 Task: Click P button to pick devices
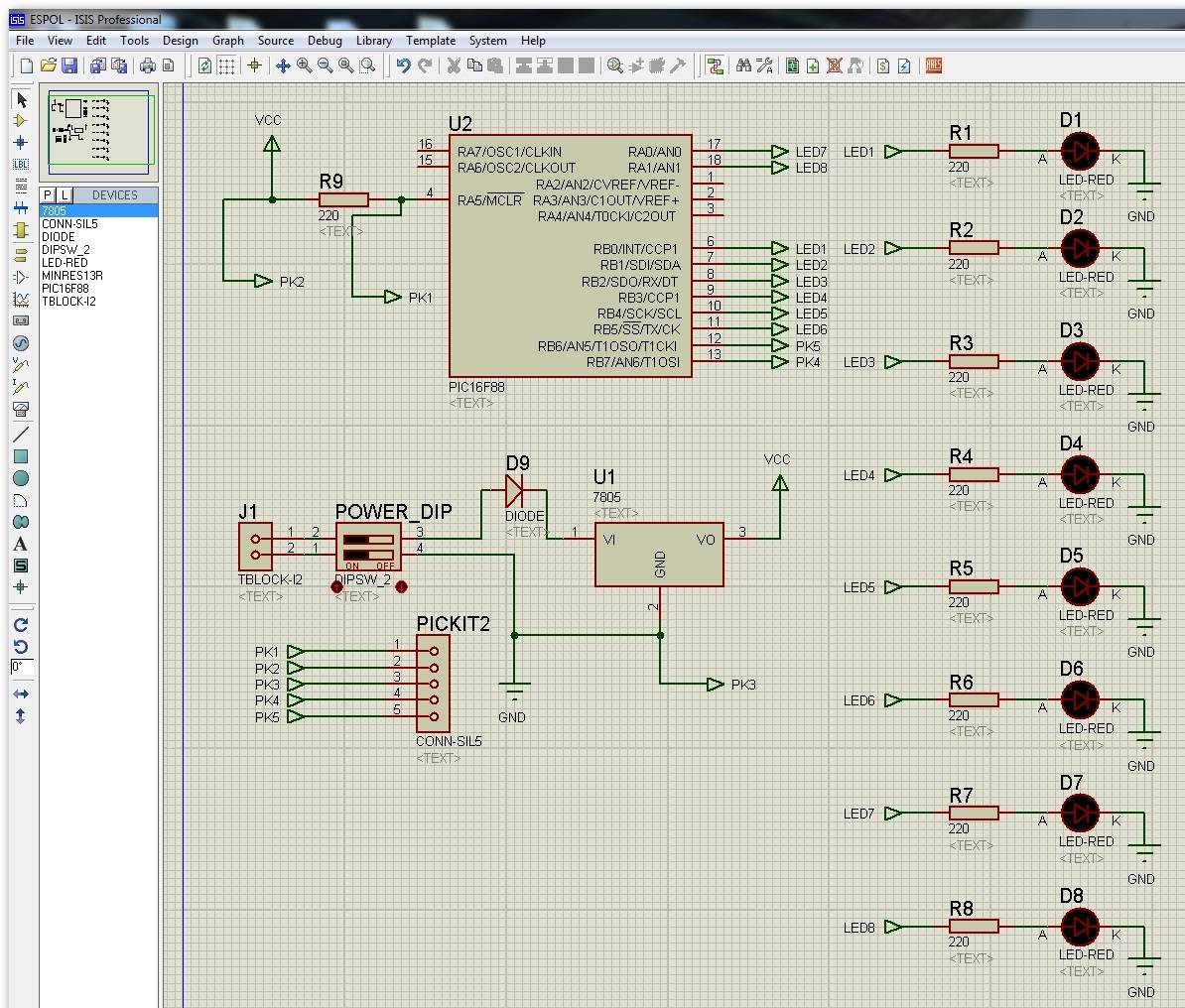(48, 194)
